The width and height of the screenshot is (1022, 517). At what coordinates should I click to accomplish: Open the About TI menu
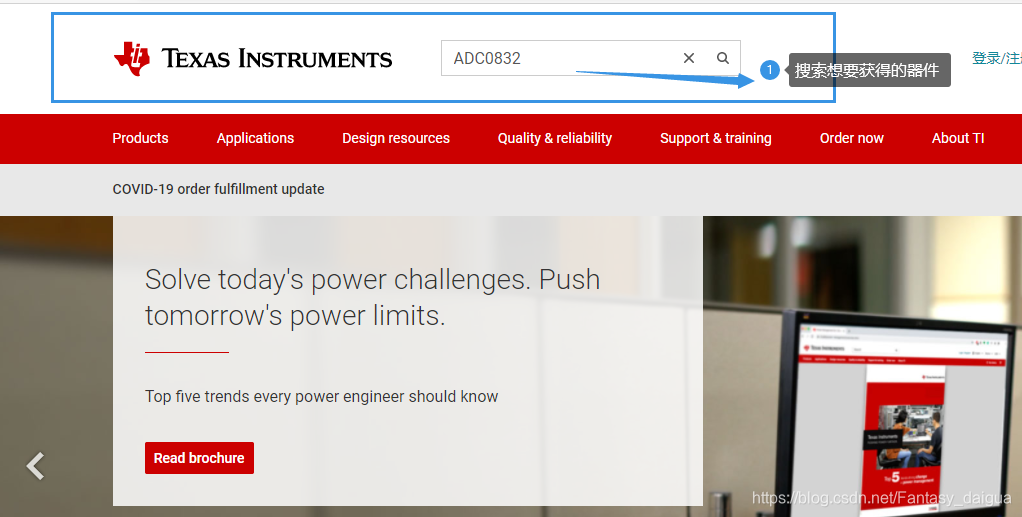(x=957, y=138)
